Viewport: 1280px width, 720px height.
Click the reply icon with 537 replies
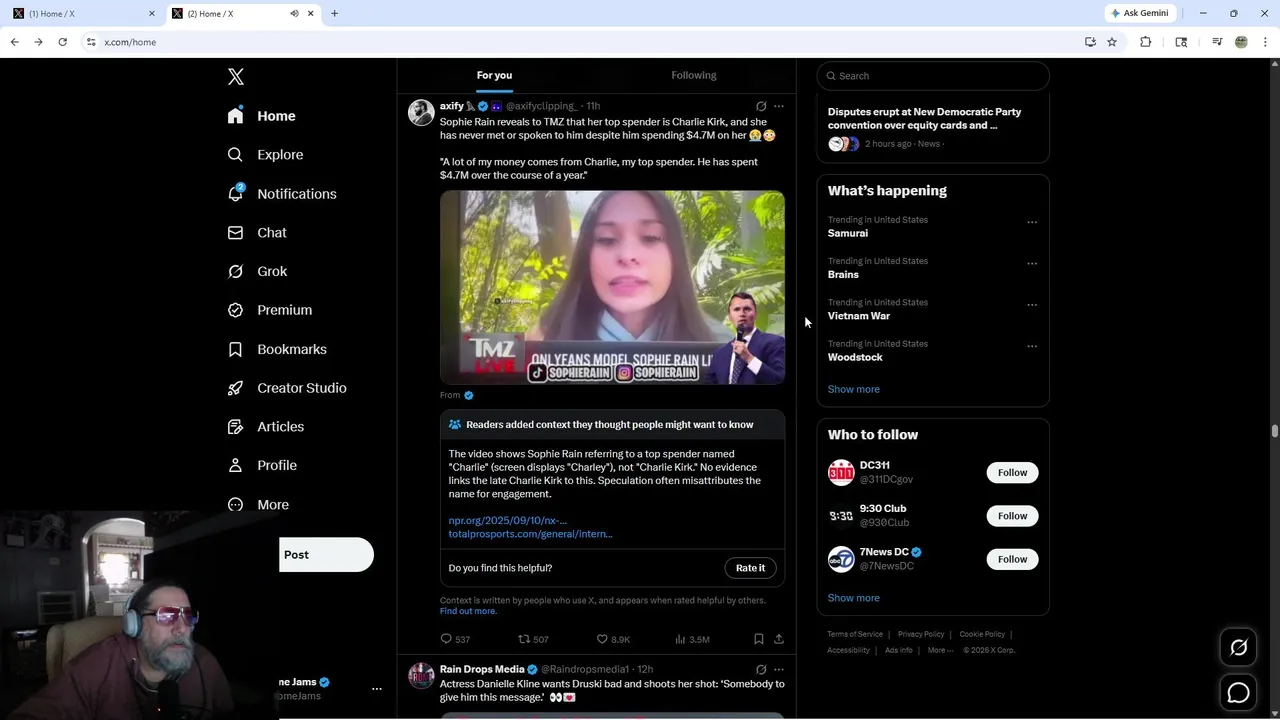pyautogui.click(x=446, y=639)
